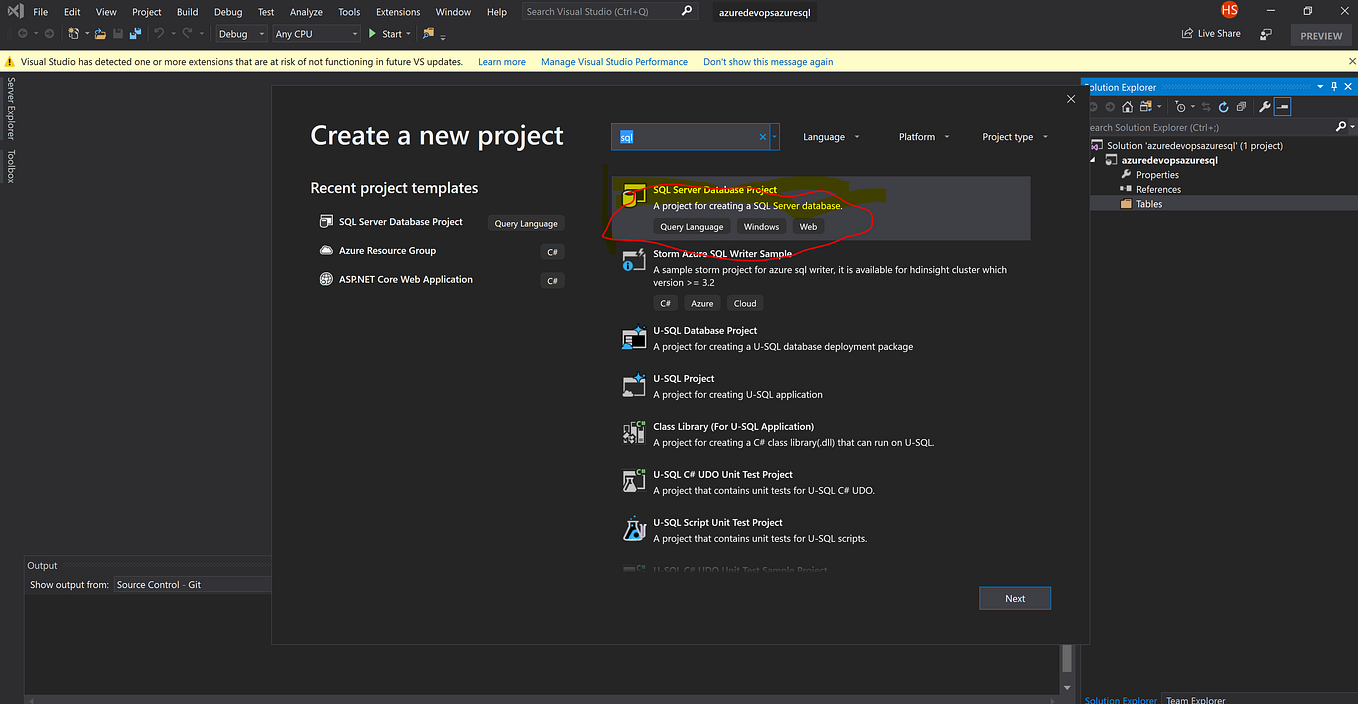The width and height of the screenshot is (1358, 704).
Task: Click the Next button
Action: click(x=1015, y=597)
